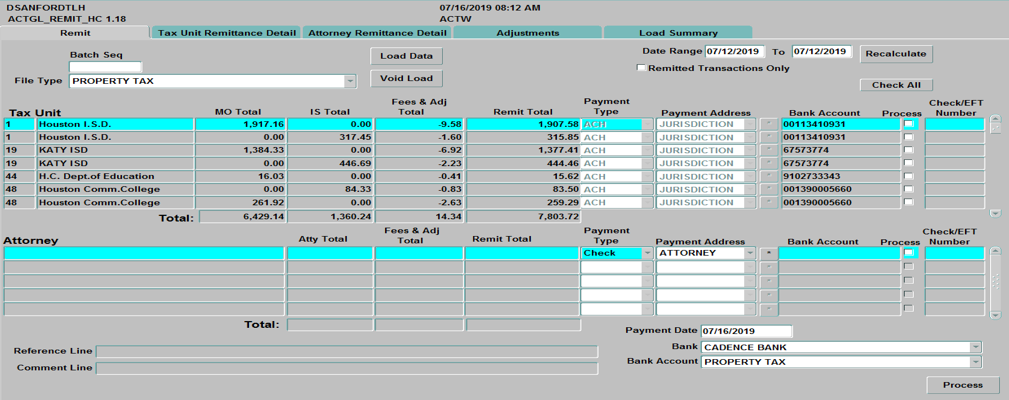This screenshot has width=1009, height=400.
Task: Open the File Type PROPERTY TAX dropdown
Action: pyautogui.click(x=350, y=81)
